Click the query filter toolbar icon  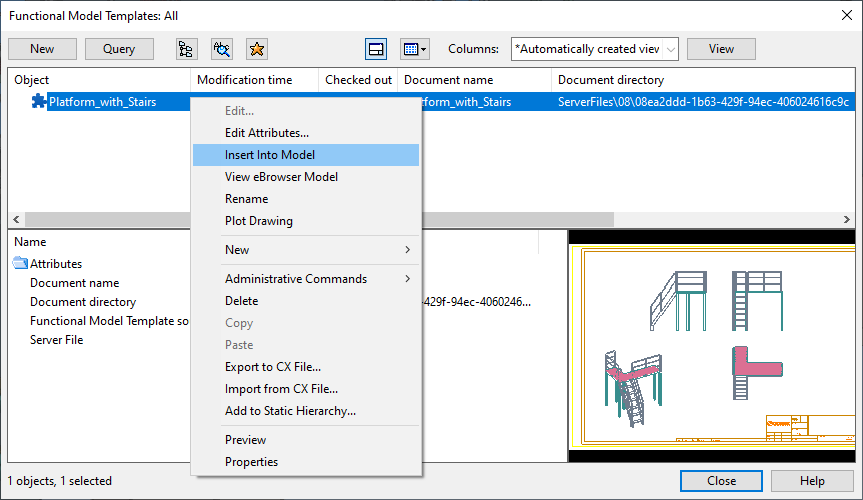221,49
